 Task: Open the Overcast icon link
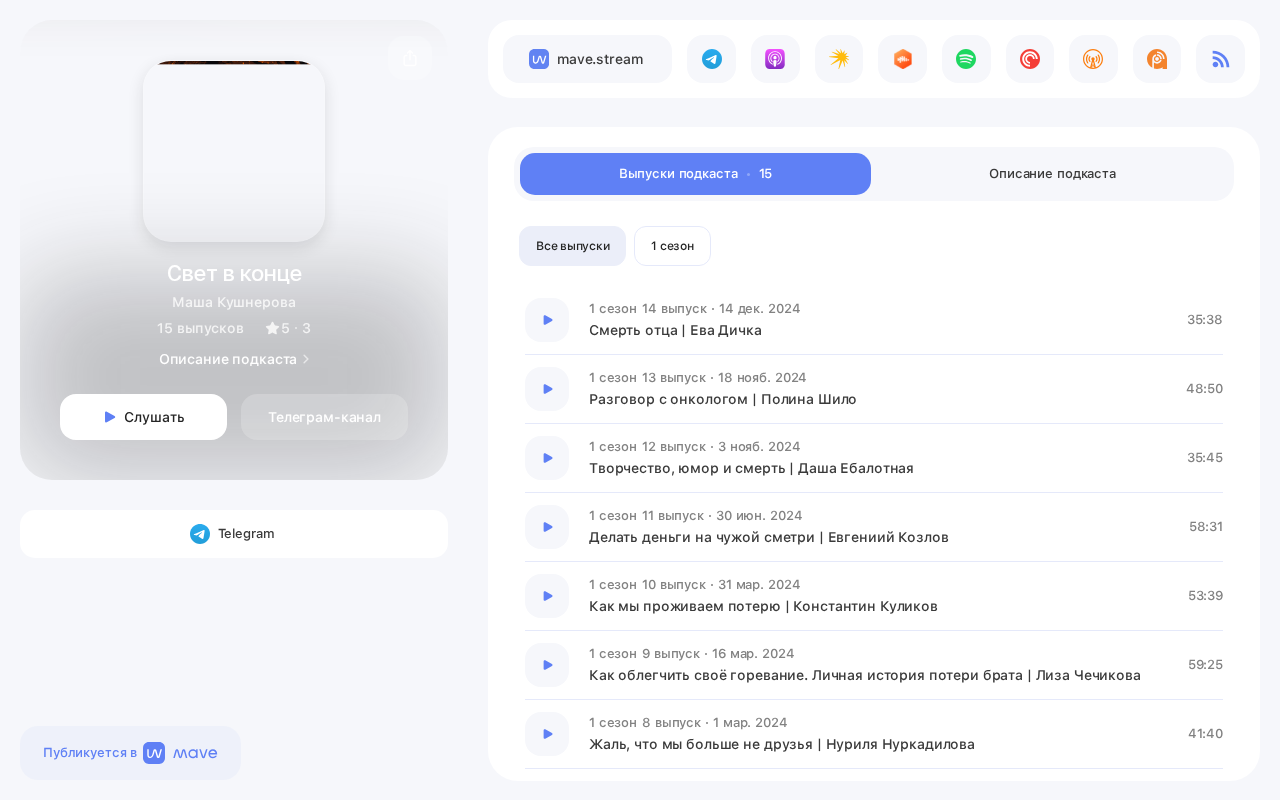(x=1093, y=59)
